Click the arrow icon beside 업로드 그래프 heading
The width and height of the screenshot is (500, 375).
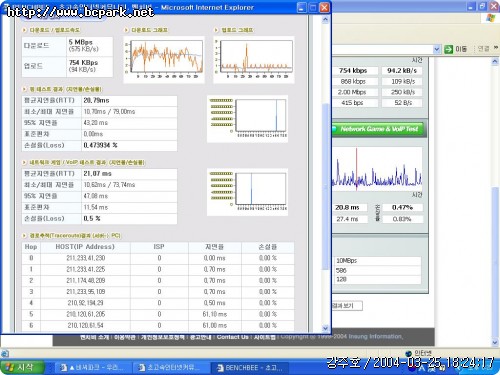[217, 30]
